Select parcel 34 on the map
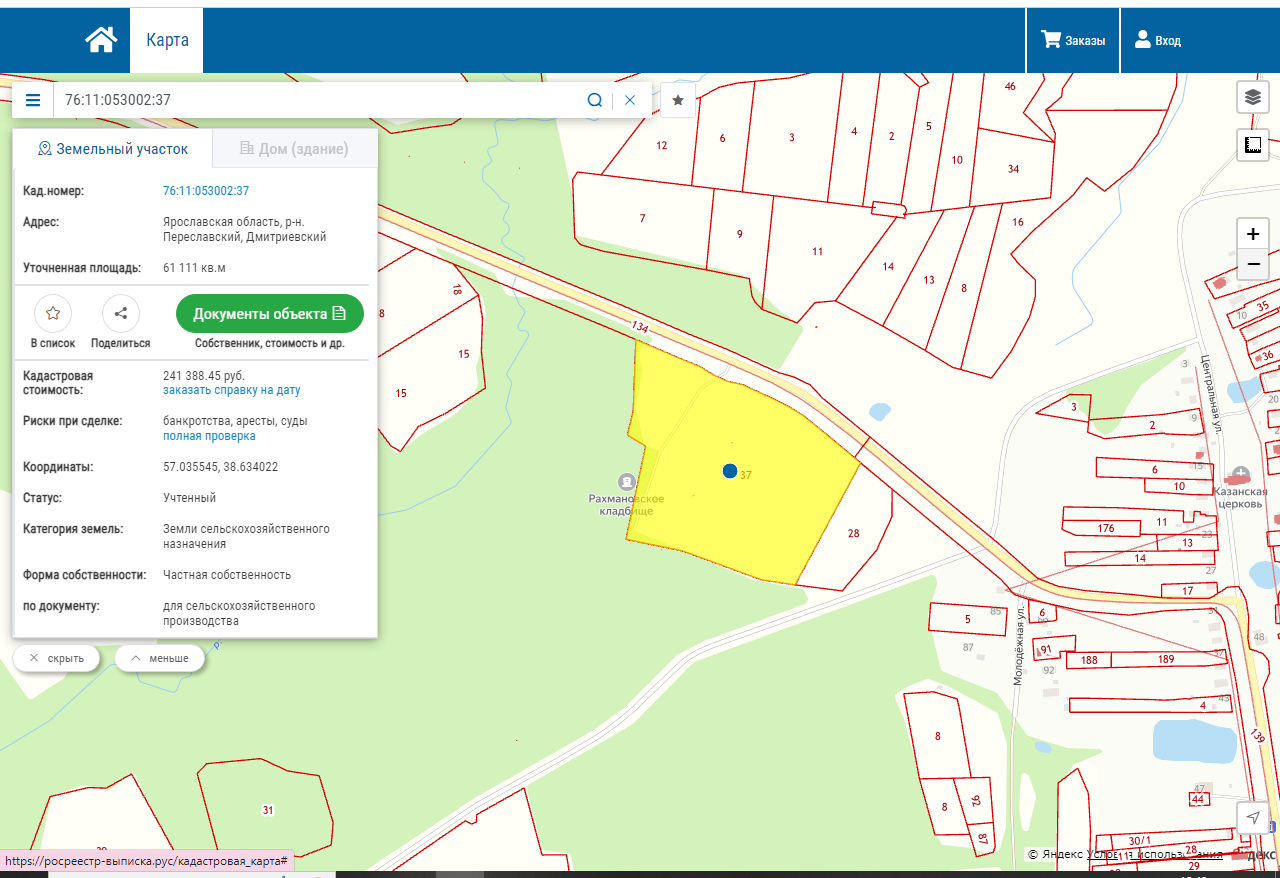Viewport: 1280px width, 878px height. coord(1013,168)
